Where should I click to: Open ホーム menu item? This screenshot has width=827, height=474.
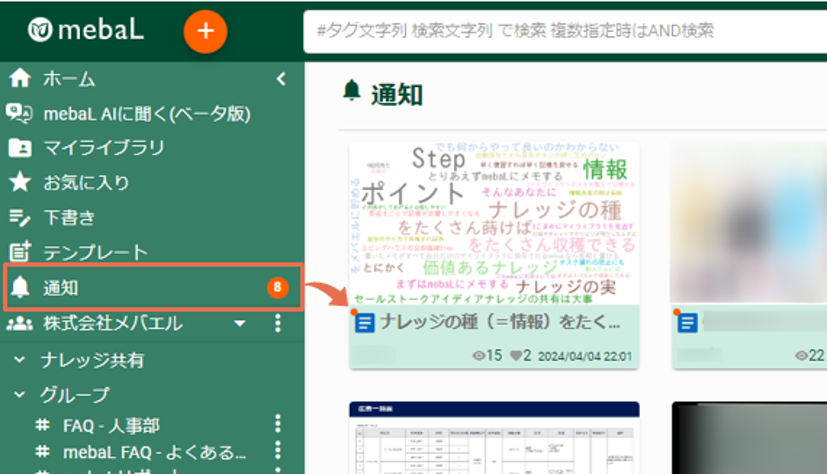(69, 79)
